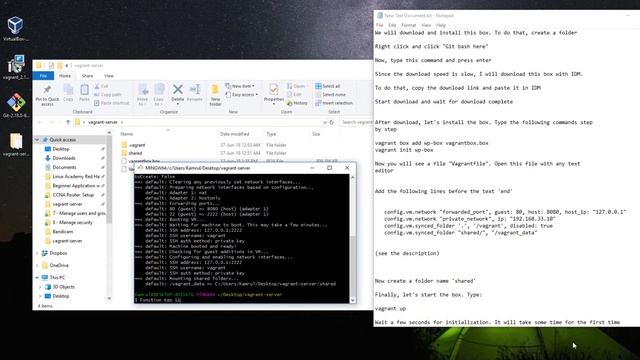The width and height of the screenshot is (640, 360).
Task: Click Paste shortcut in the Explorer ribbon
Action: 111,103
